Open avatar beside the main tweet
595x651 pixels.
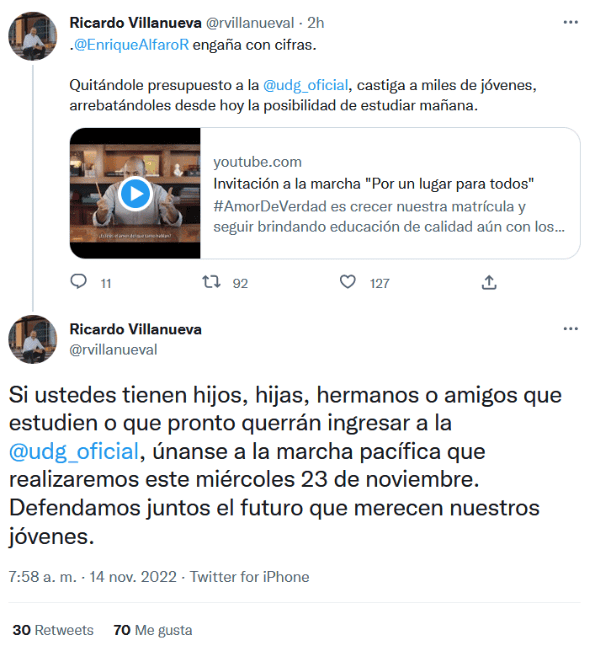tap(33, 340)
